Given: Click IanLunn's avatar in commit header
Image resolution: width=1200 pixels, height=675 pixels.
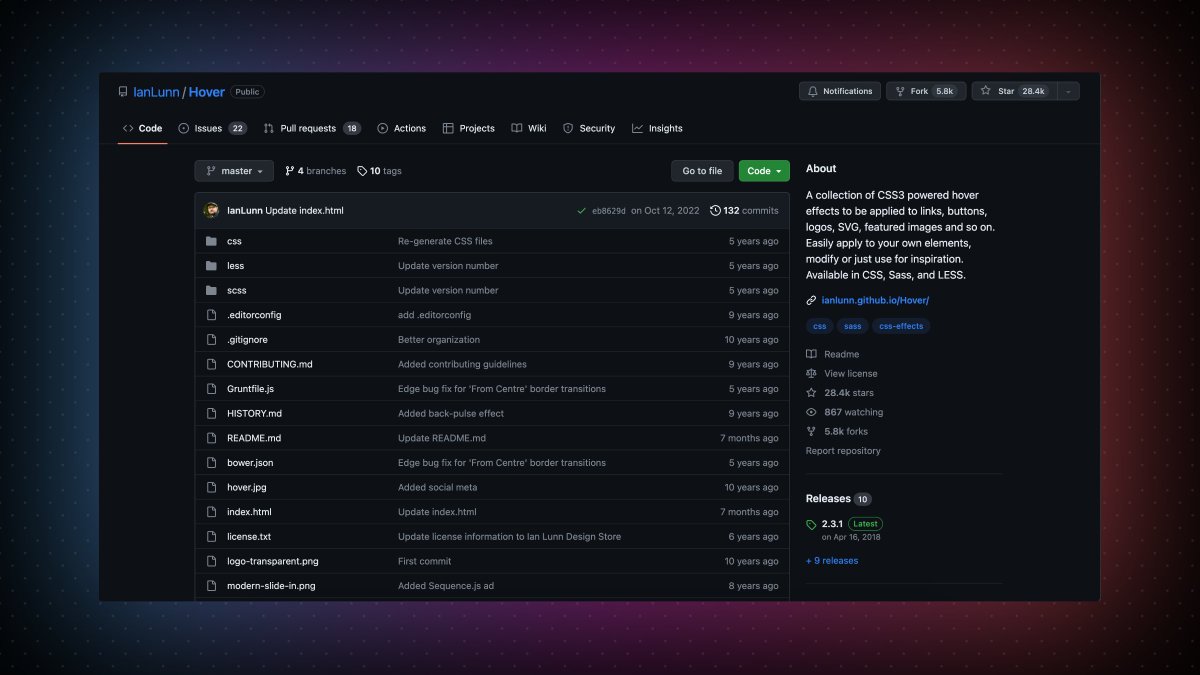Looking at the screenshot, I should click(211, 211).
